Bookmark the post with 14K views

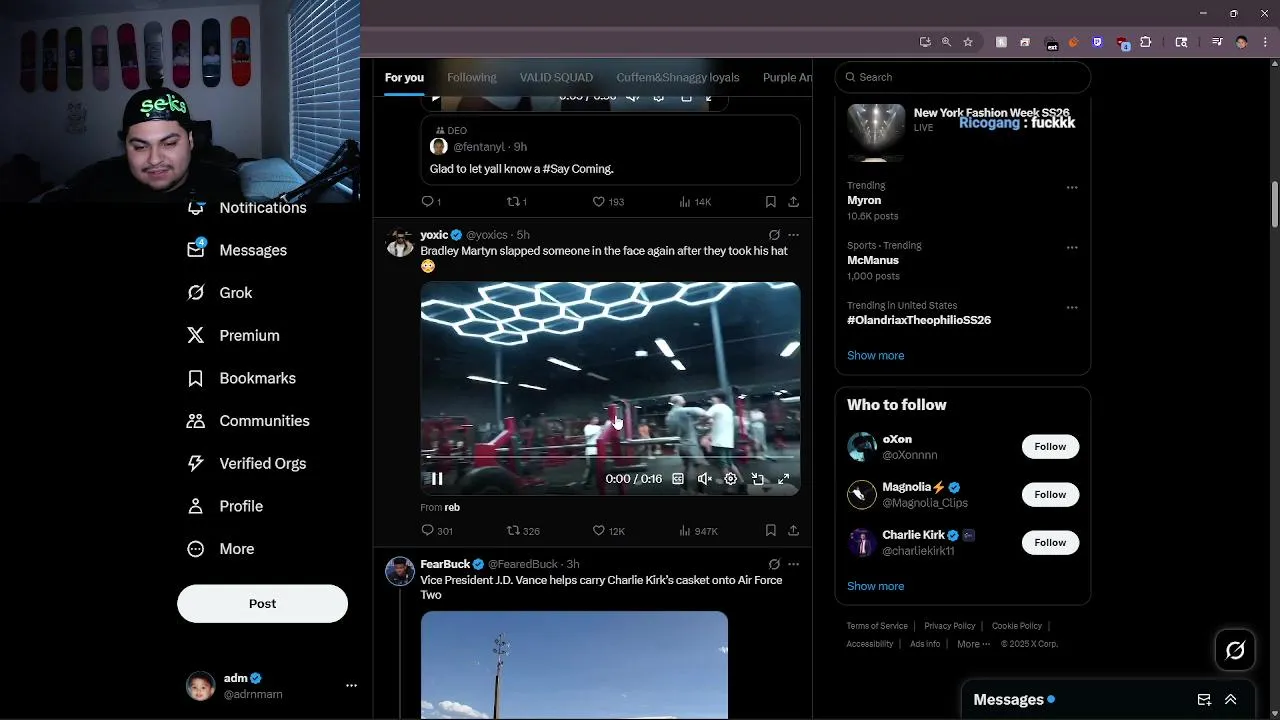[771, 202]
